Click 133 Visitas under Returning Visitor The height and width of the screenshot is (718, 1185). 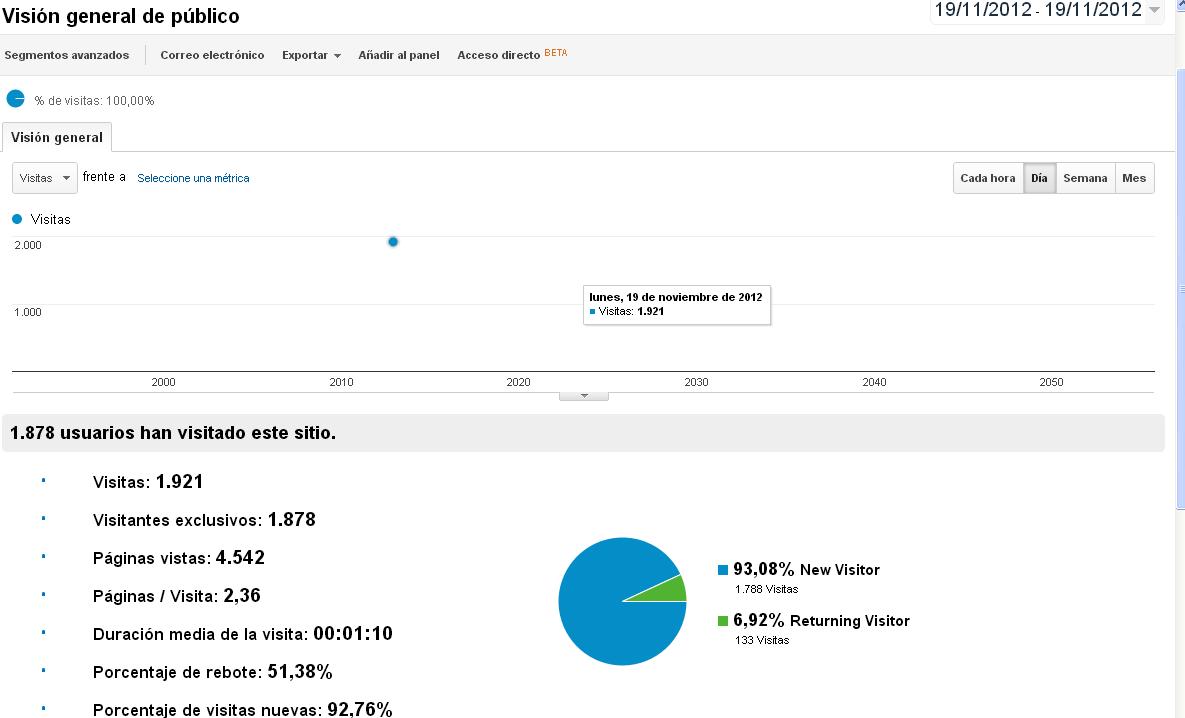click(x=762, y=640)
